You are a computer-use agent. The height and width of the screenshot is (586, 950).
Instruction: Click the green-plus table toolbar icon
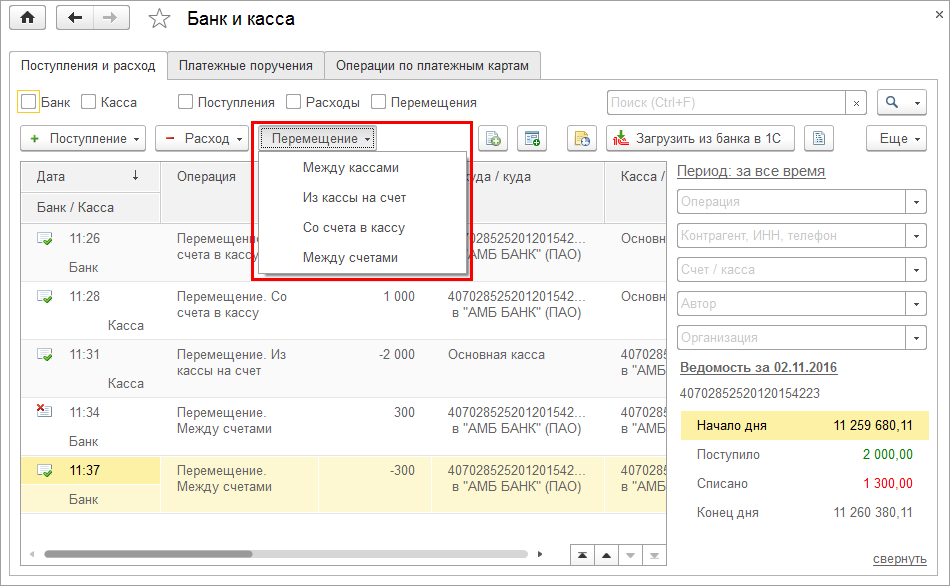tap(532, 139)
